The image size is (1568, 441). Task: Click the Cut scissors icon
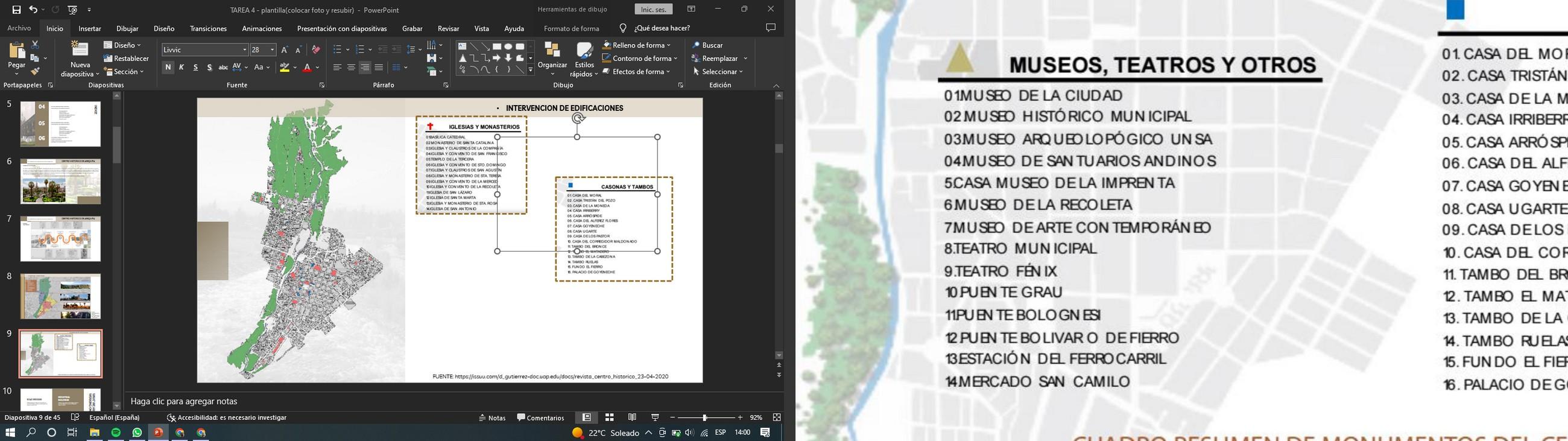35,45
